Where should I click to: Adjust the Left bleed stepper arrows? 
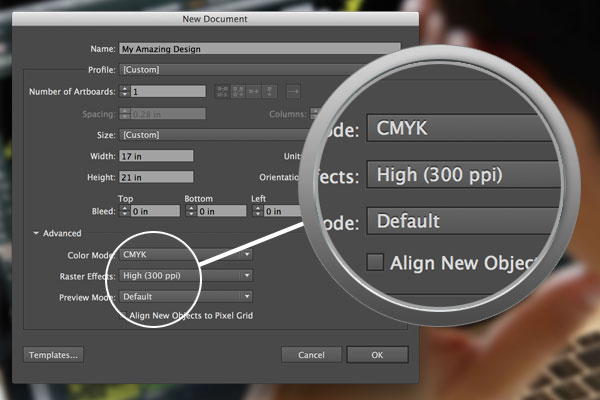(258, 211)
